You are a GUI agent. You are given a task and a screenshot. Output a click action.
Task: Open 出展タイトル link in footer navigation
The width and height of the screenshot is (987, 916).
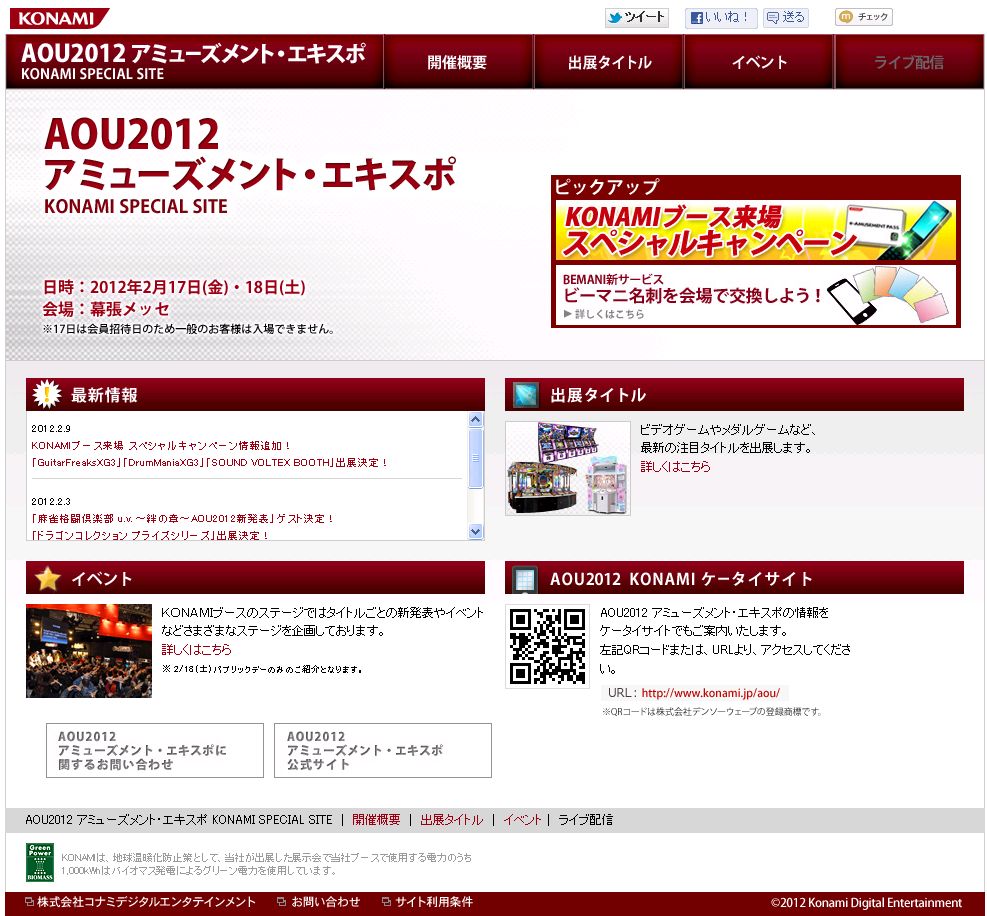tap(451, 820)
